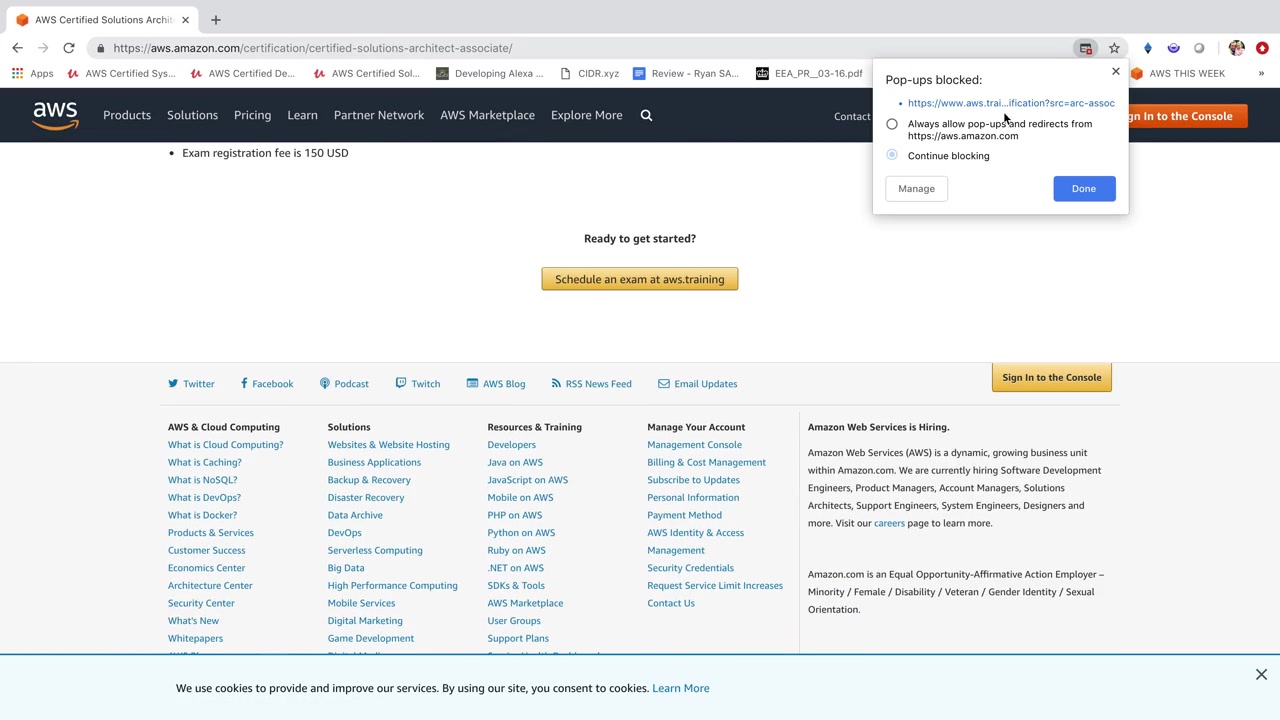
Task: Open the Partner Network menu
Action: 379,115
